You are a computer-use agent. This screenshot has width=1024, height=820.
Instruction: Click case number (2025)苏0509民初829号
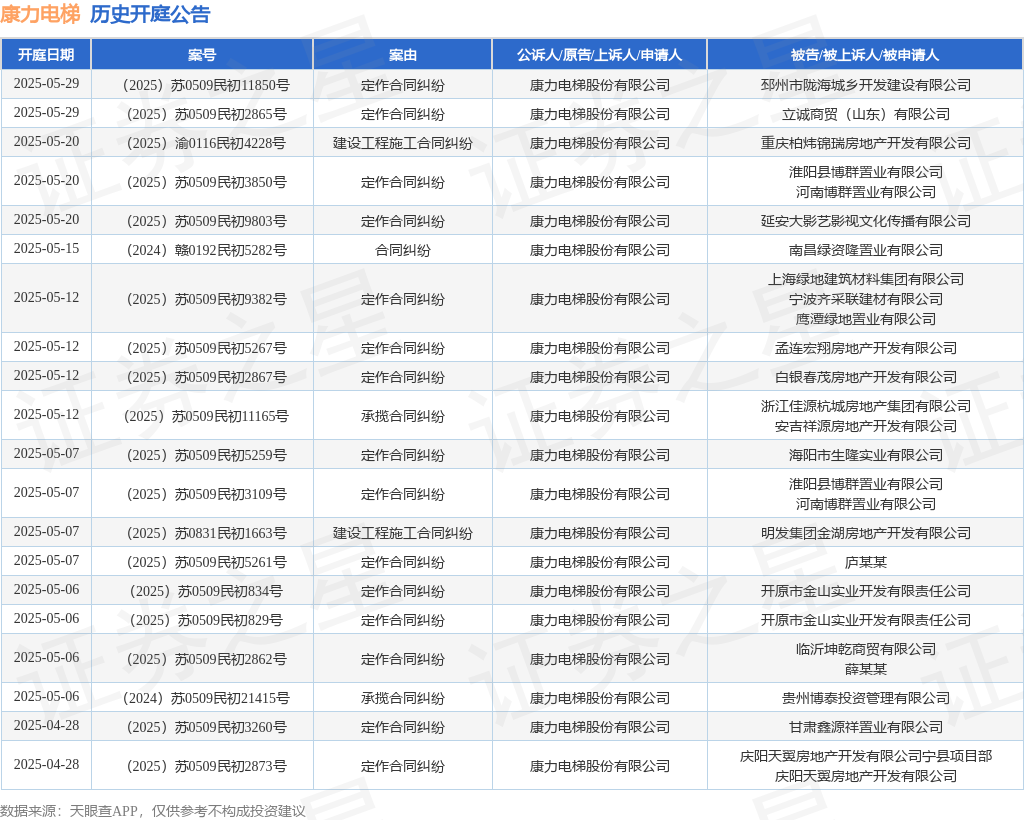pos(206,620)
